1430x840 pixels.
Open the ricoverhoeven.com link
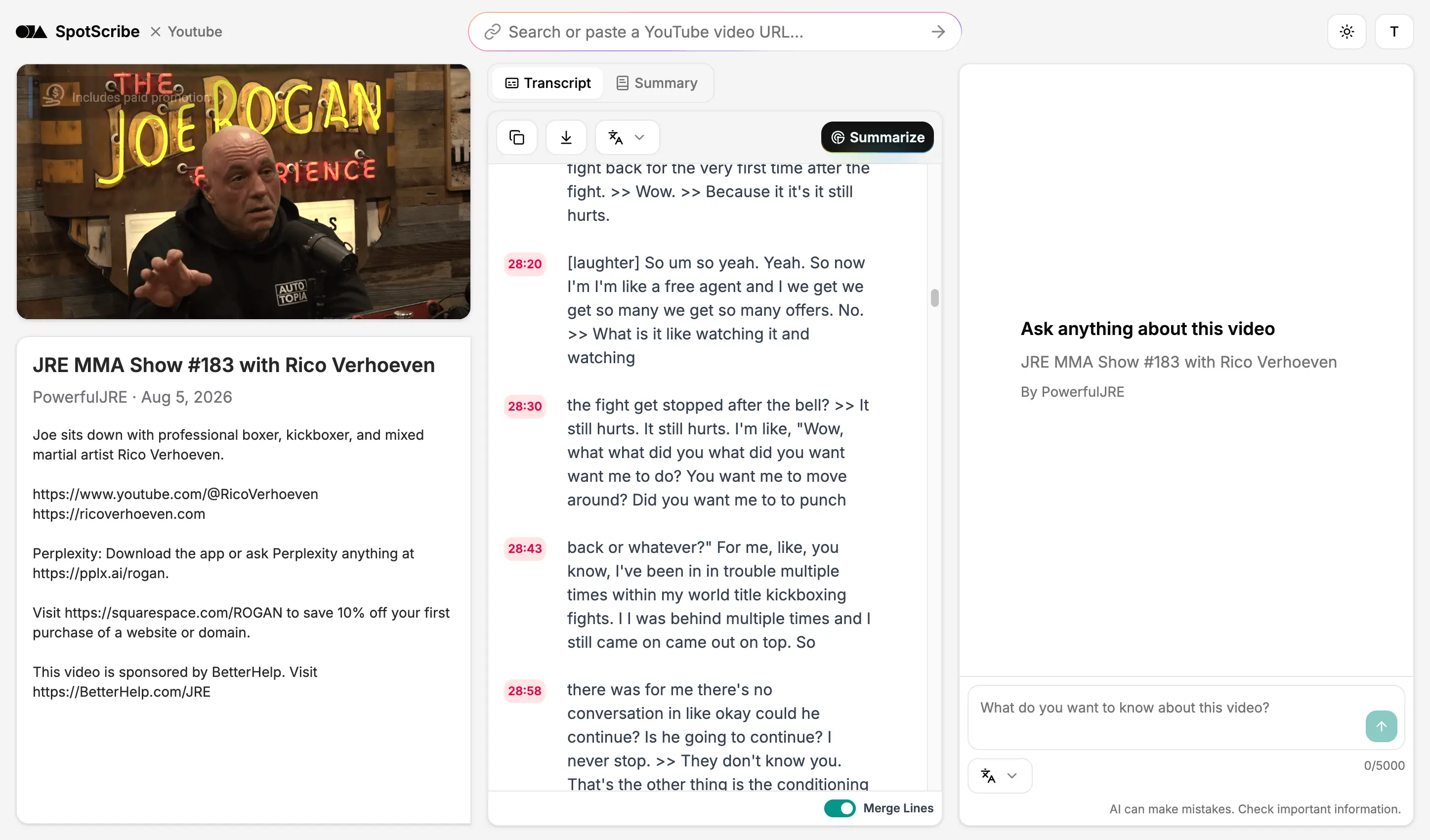click(x=119, y=514)
